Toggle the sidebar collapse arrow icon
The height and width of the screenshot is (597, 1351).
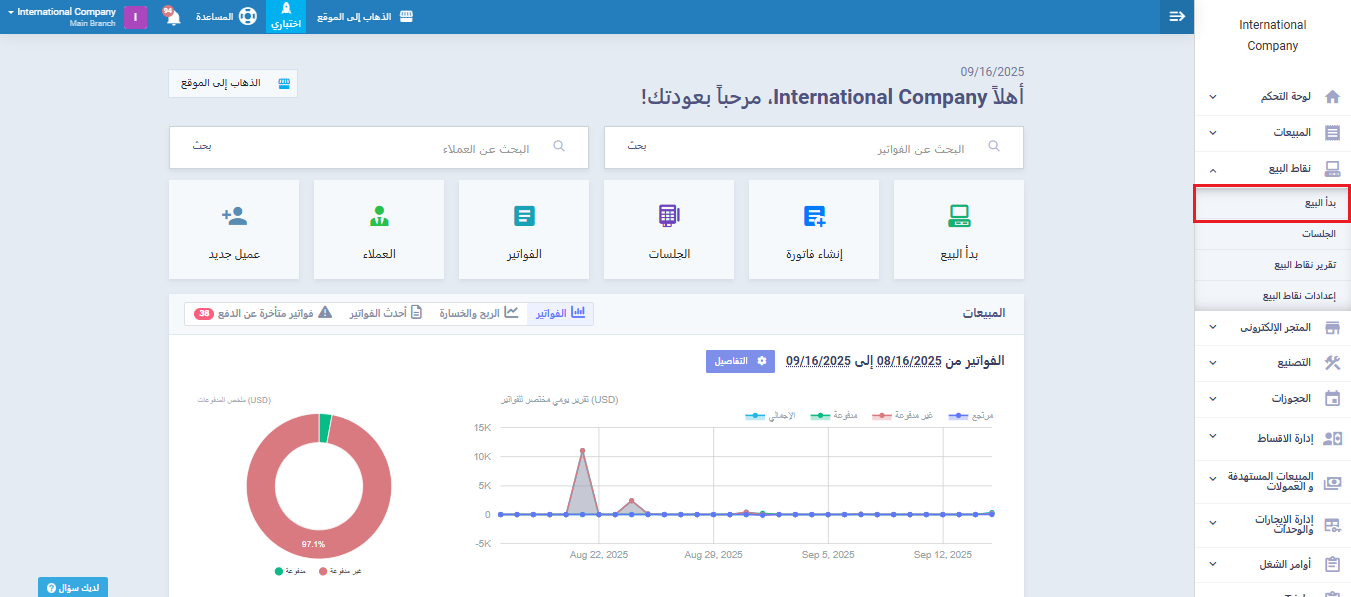(1177, 17)
